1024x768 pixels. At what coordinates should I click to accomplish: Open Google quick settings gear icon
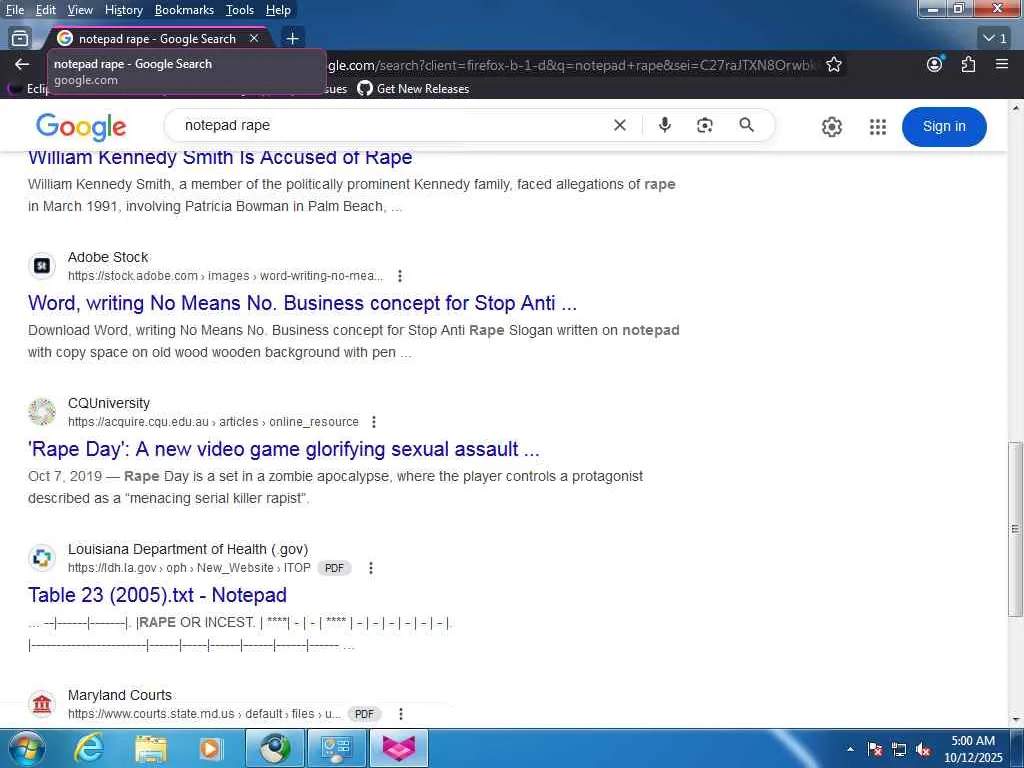(831, 127)
